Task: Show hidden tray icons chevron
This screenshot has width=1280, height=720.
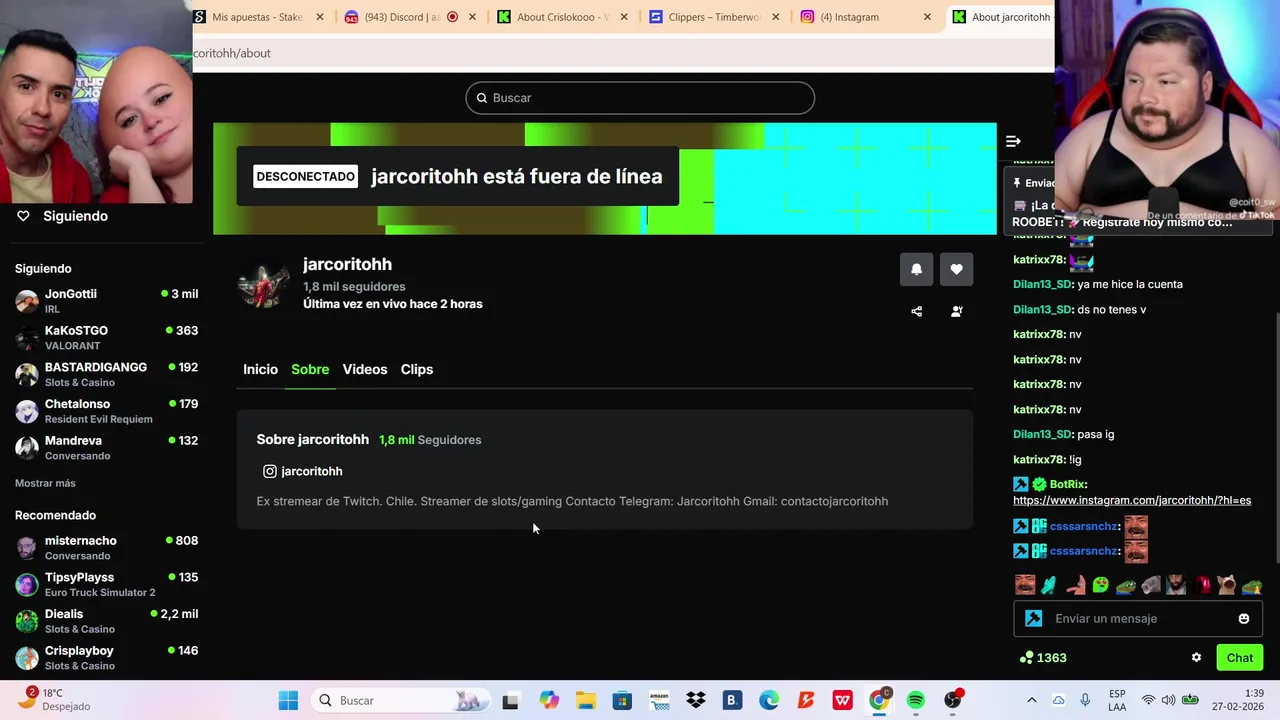Action: pos(1032,700)
